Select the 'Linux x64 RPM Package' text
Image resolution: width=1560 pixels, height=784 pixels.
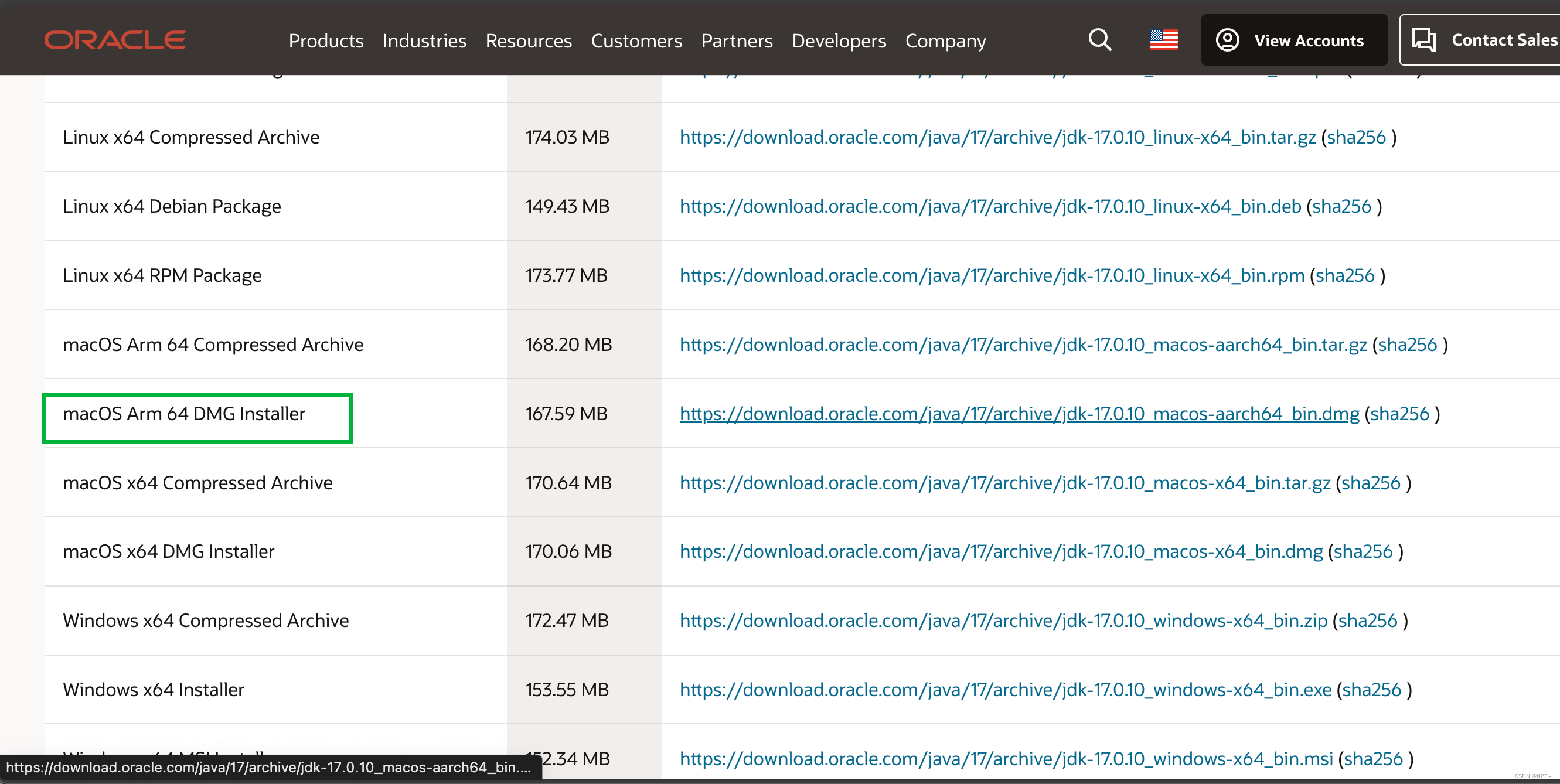point(162,275)
